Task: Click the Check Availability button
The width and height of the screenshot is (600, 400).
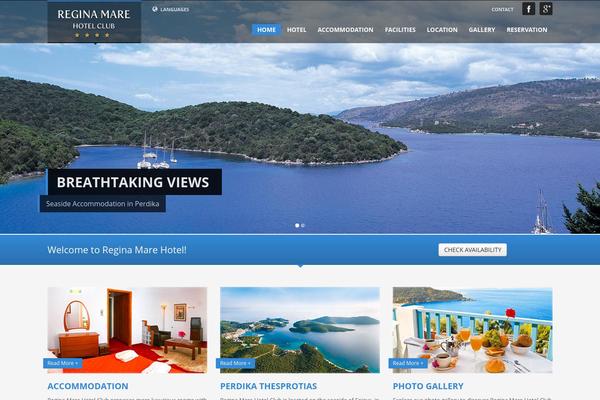Action: pyautogui.click(x=473, y=250)
